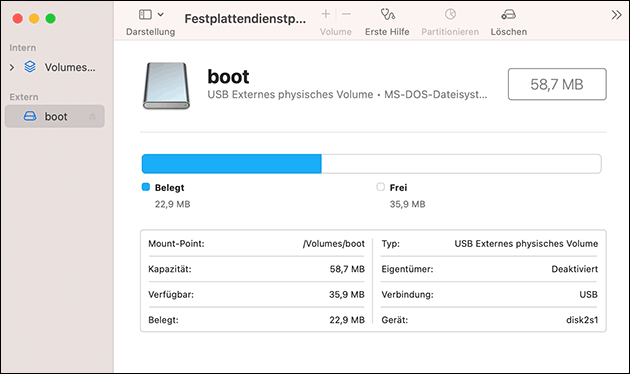The width and height of the screenshot is (630, 374).
Task: Click the 58,7 MB capacity box
Action: pyautogui.click(x=557, y=84)
